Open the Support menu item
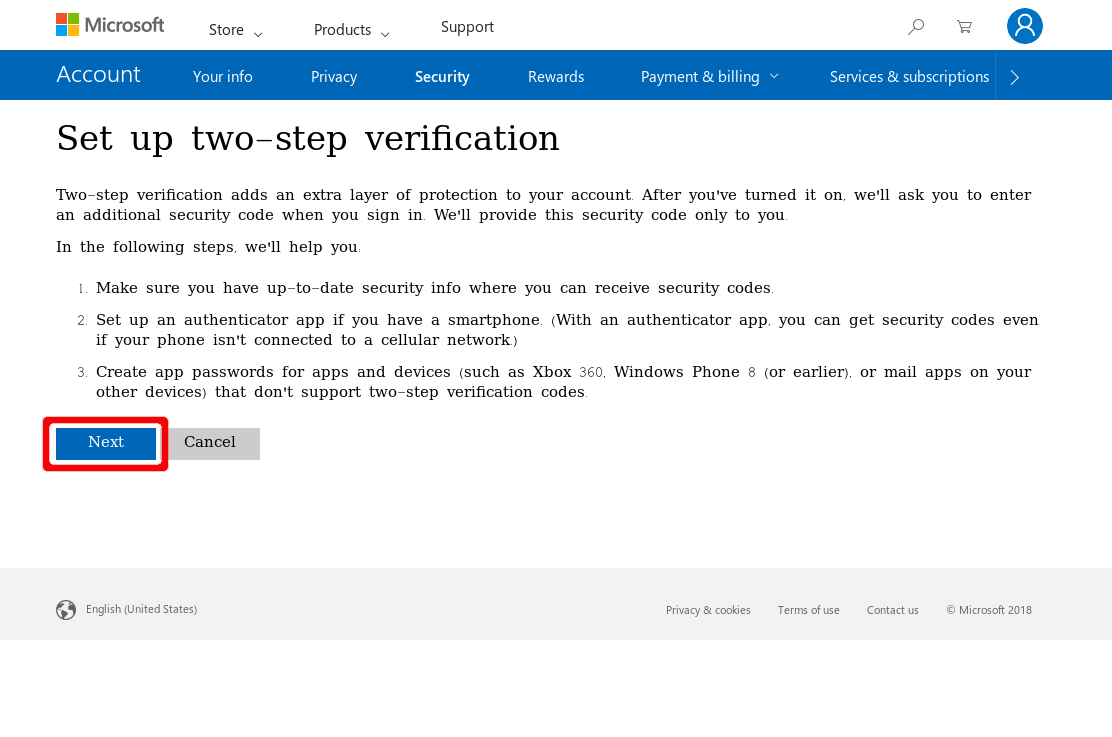 (x=467, y=27)
